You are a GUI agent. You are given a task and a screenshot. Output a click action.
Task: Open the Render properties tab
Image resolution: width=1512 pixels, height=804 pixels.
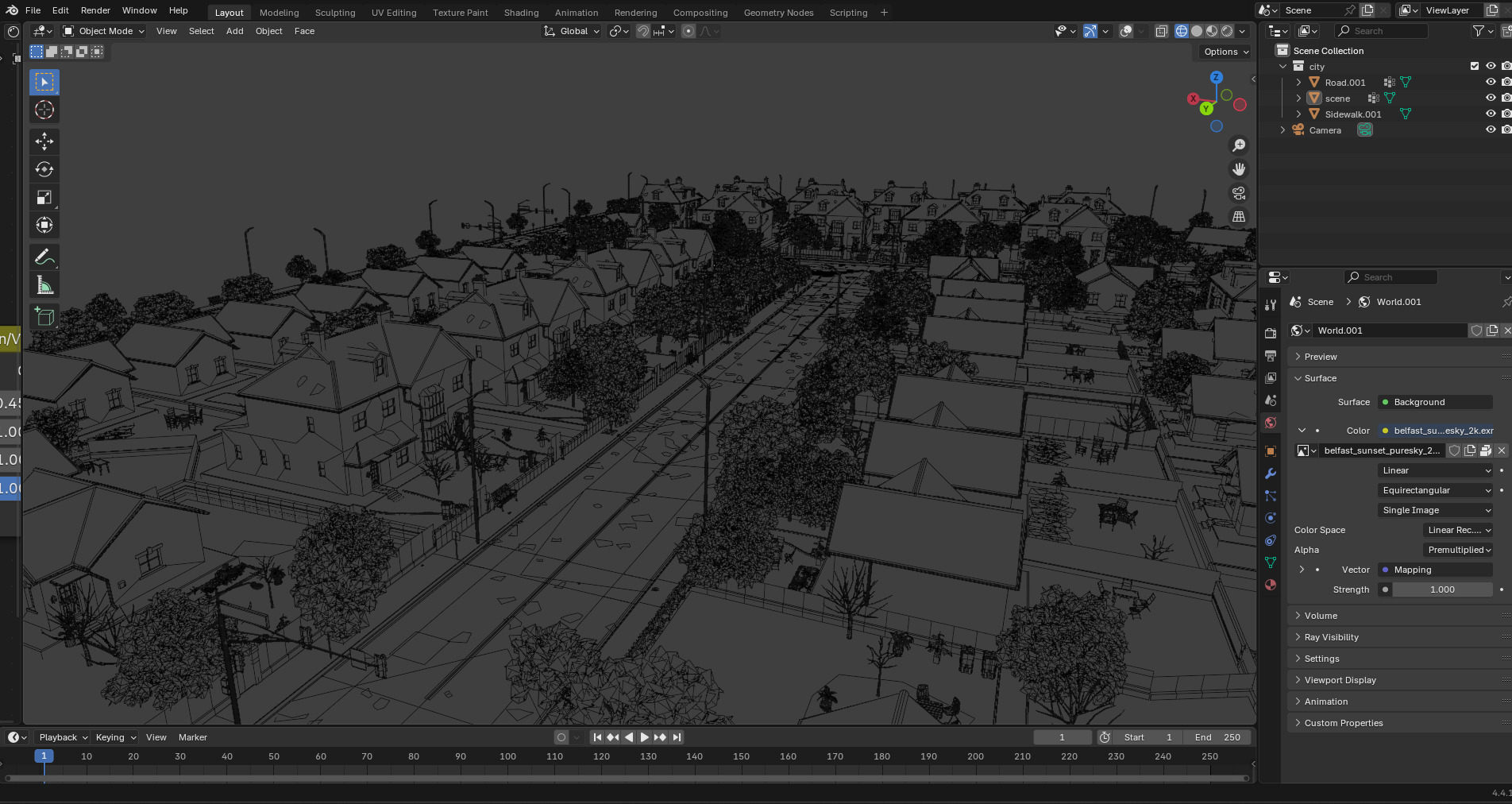click(x=1271, y=333)
